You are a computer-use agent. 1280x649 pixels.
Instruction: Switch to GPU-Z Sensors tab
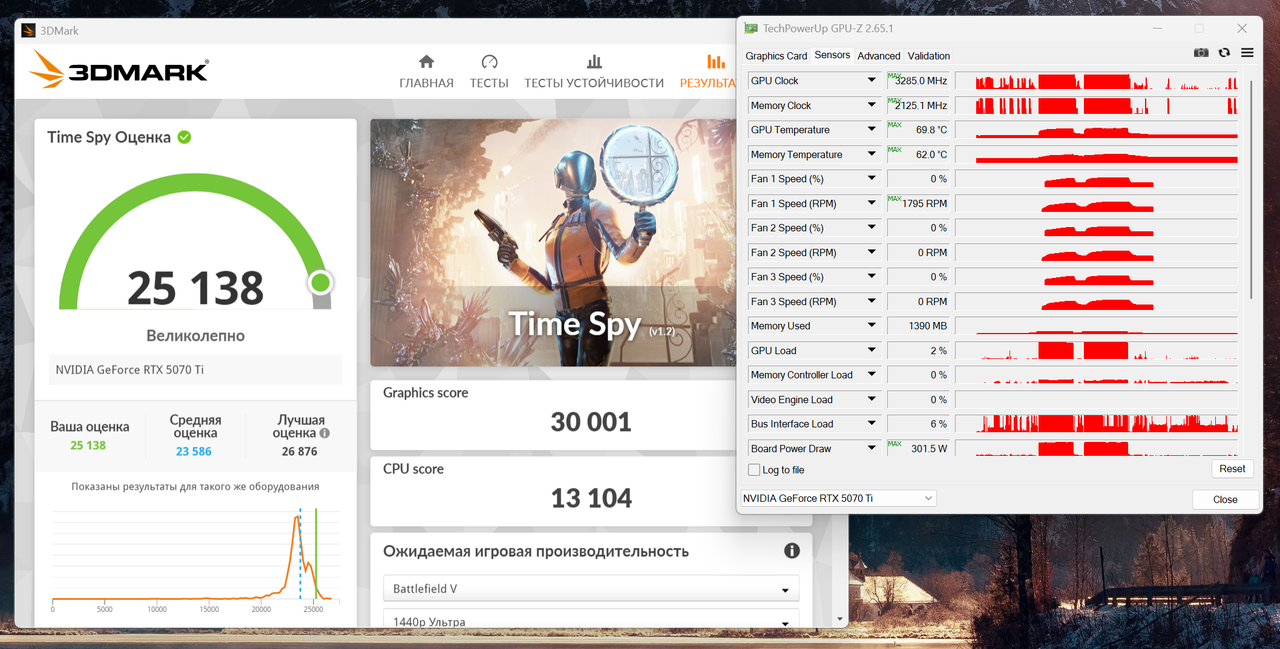pos(832,55)
